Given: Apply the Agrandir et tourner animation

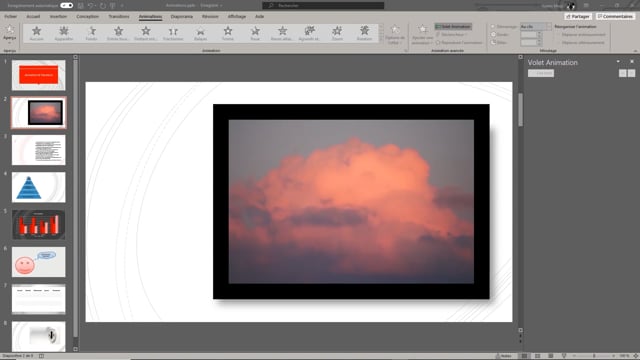Looking at the screenshot, I should tap(309, 33).
